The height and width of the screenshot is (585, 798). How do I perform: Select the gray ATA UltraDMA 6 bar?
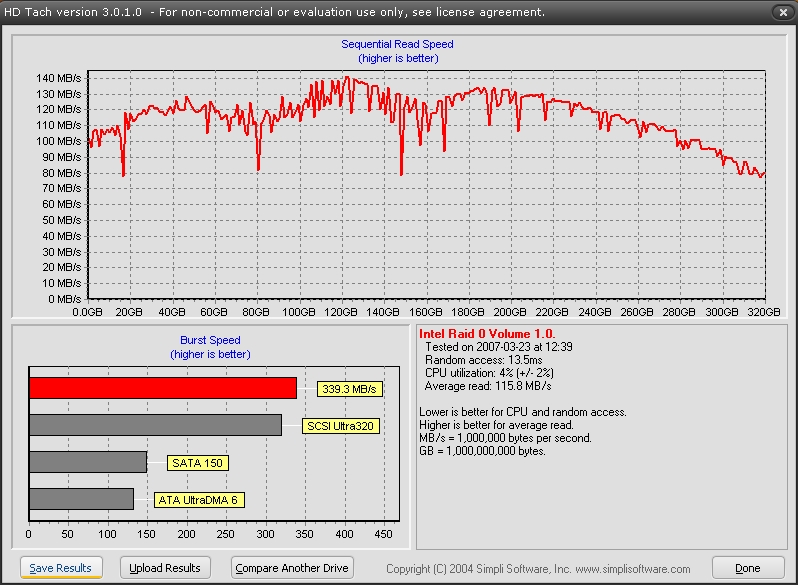click(x=81, y=499)
